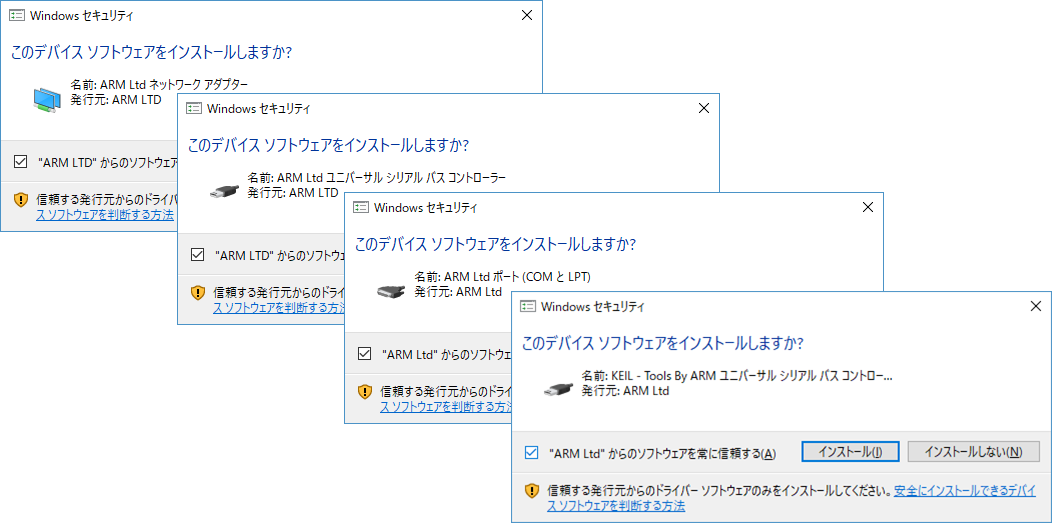Screen dimensions: 1052x523
Task: Click publisher text "発行元: ARM Ltd" in KEIL dialog
Action: point(625,391)
